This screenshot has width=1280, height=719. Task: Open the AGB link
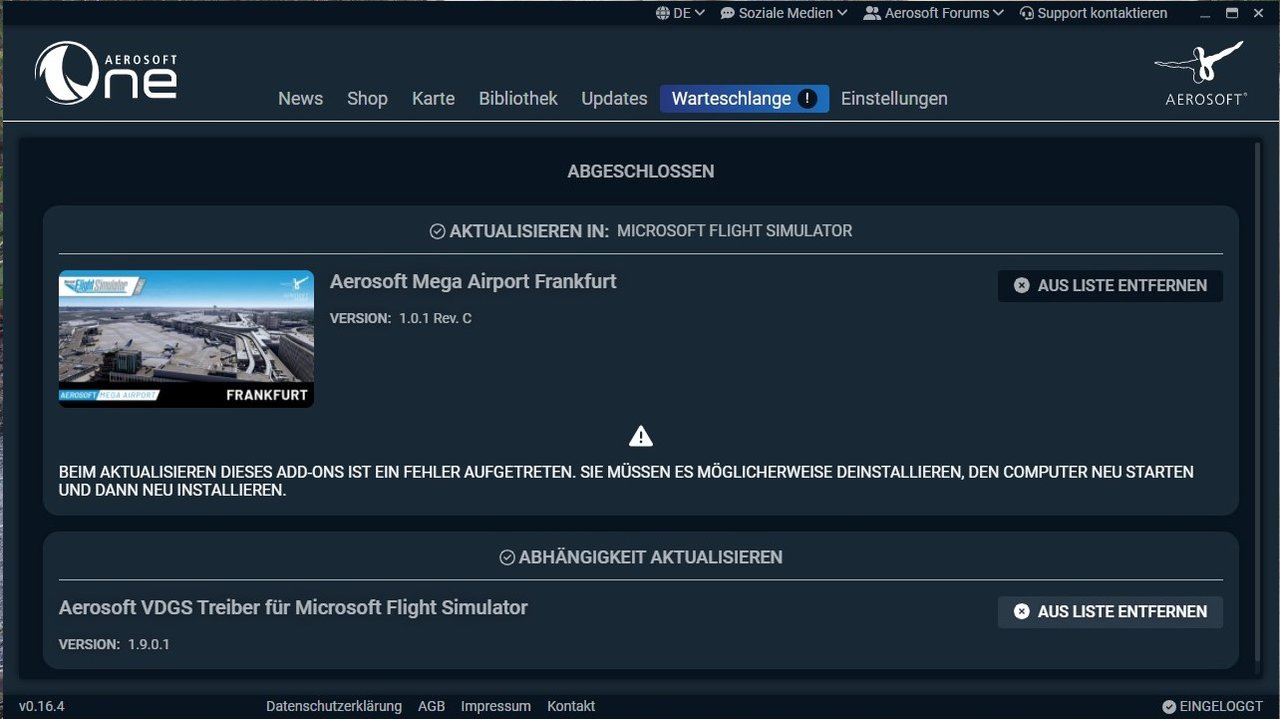pyautogui.click(x=432, y=706)
